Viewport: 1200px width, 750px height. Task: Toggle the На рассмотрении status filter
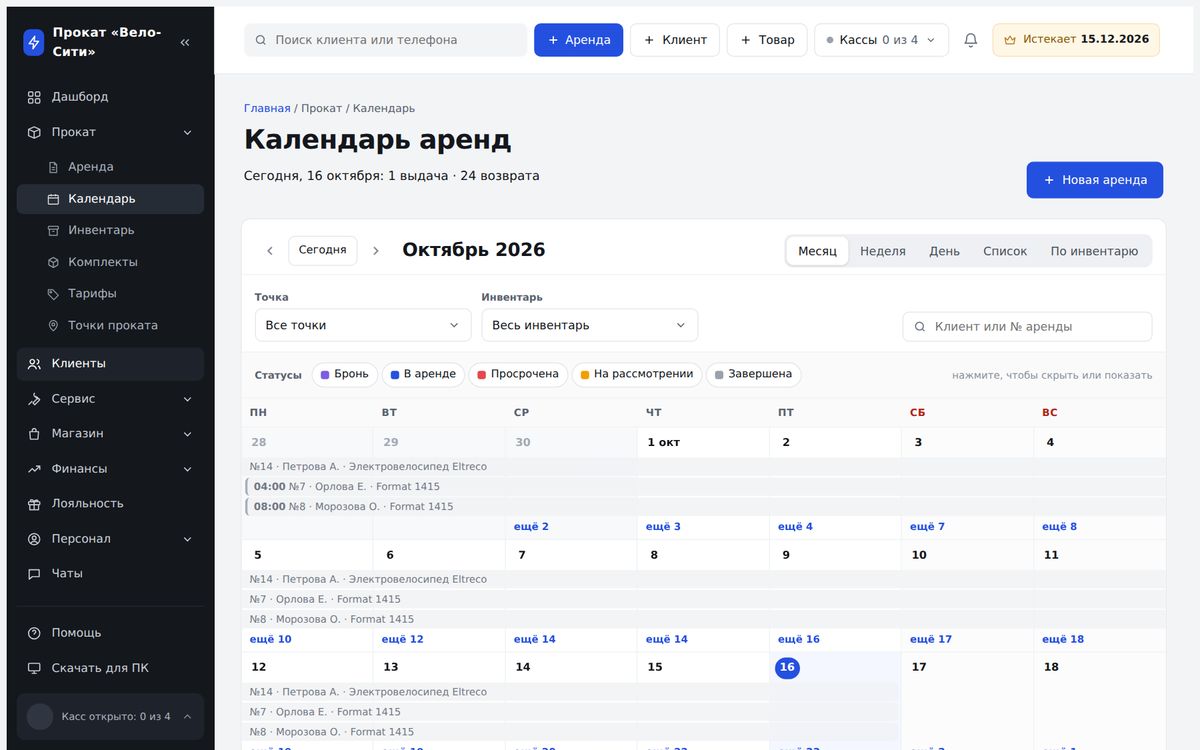click(x=637, y=374)
